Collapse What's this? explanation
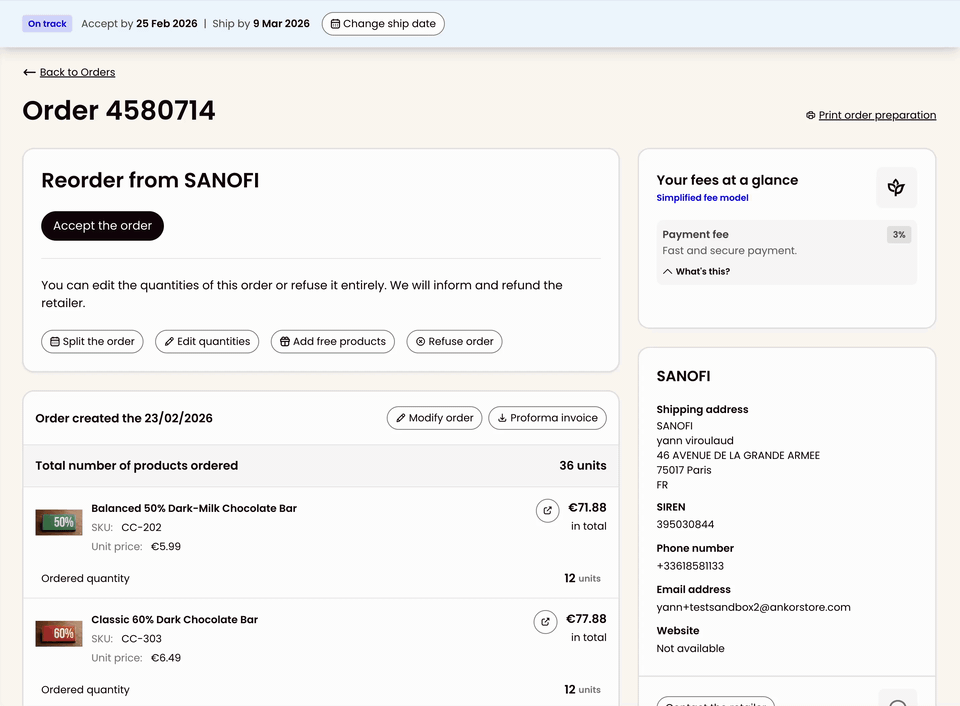 (696, 271)
